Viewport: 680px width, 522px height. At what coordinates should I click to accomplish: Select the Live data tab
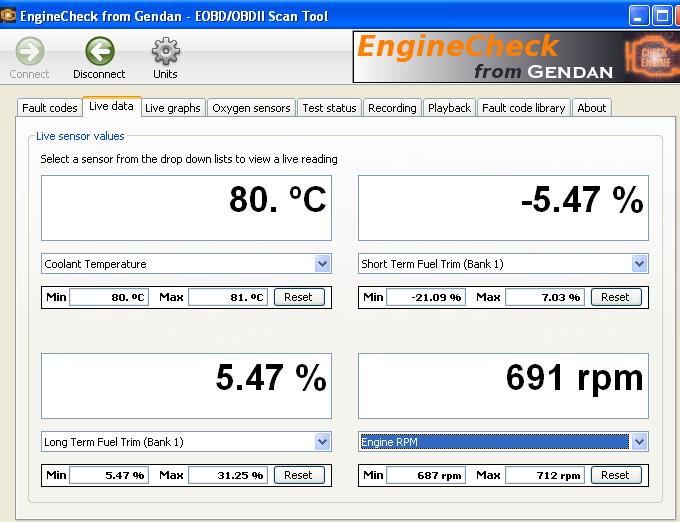(x=111, y=107)
